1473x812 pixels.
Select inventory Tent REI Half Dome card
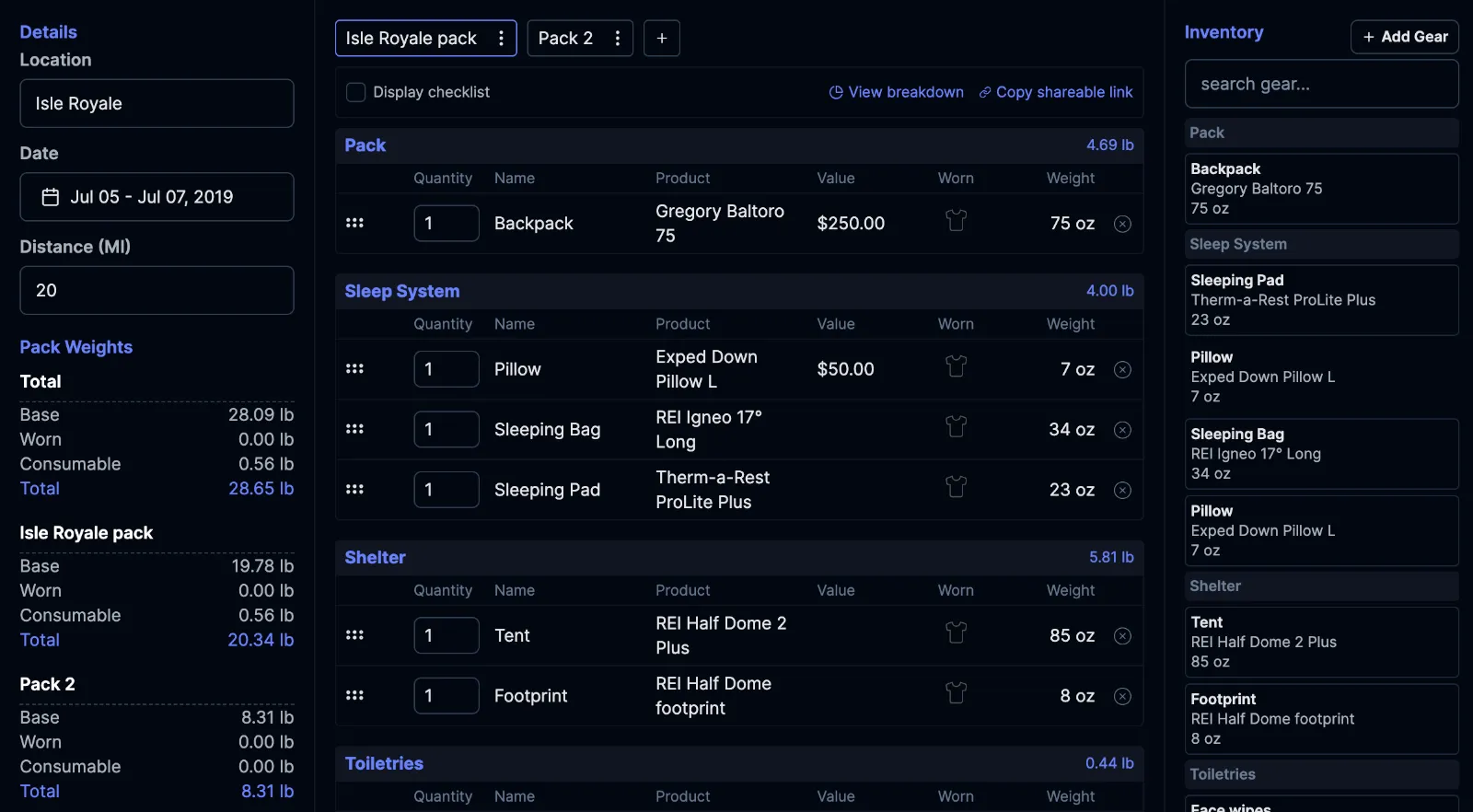[x=1322, y=642]
